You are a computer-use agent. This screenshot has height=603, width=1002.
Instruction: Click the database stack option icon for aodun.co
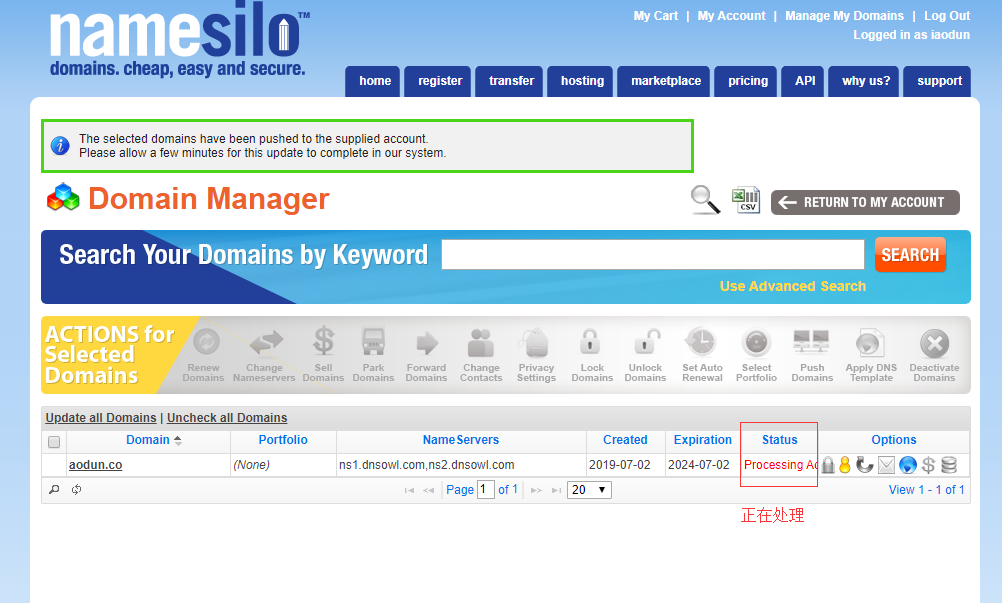click(949, 465)
